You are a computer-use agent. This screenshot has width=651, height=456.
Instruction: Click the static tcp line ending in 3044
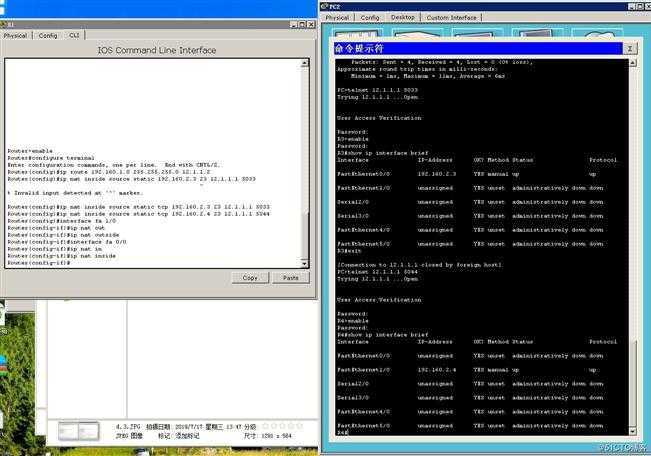139,214
